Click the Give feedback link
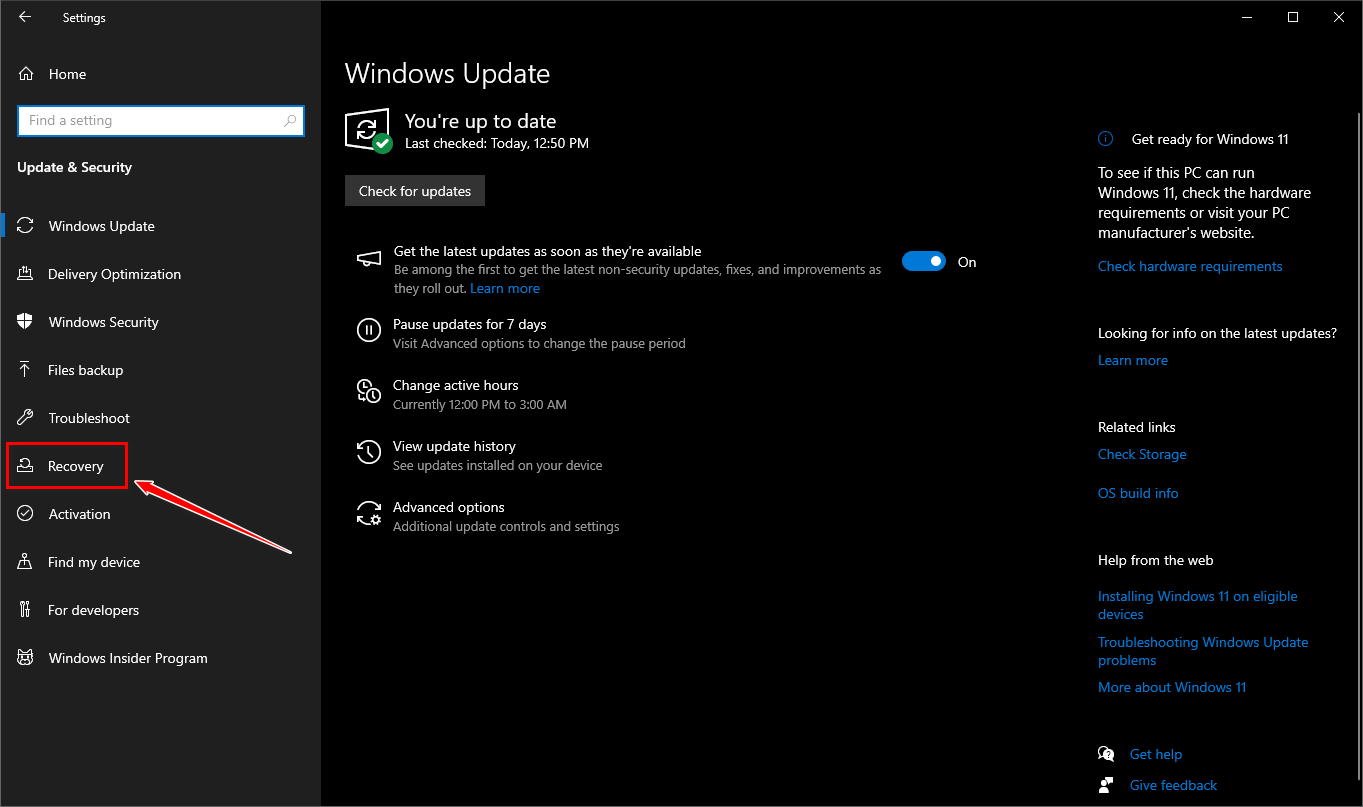 pos(1174,785)
